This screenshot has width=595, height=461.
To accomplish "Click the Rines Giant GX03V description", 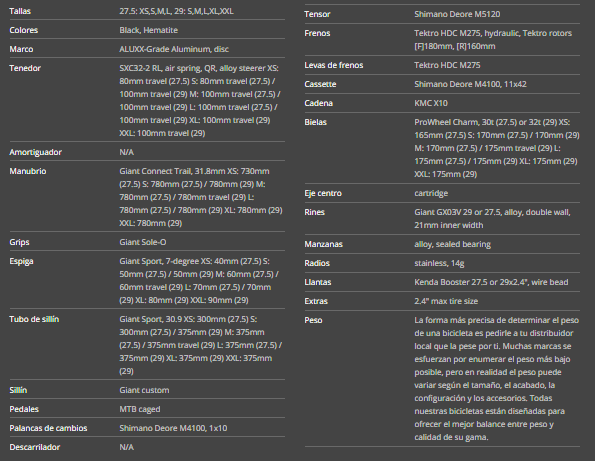I will coord(492,219).
